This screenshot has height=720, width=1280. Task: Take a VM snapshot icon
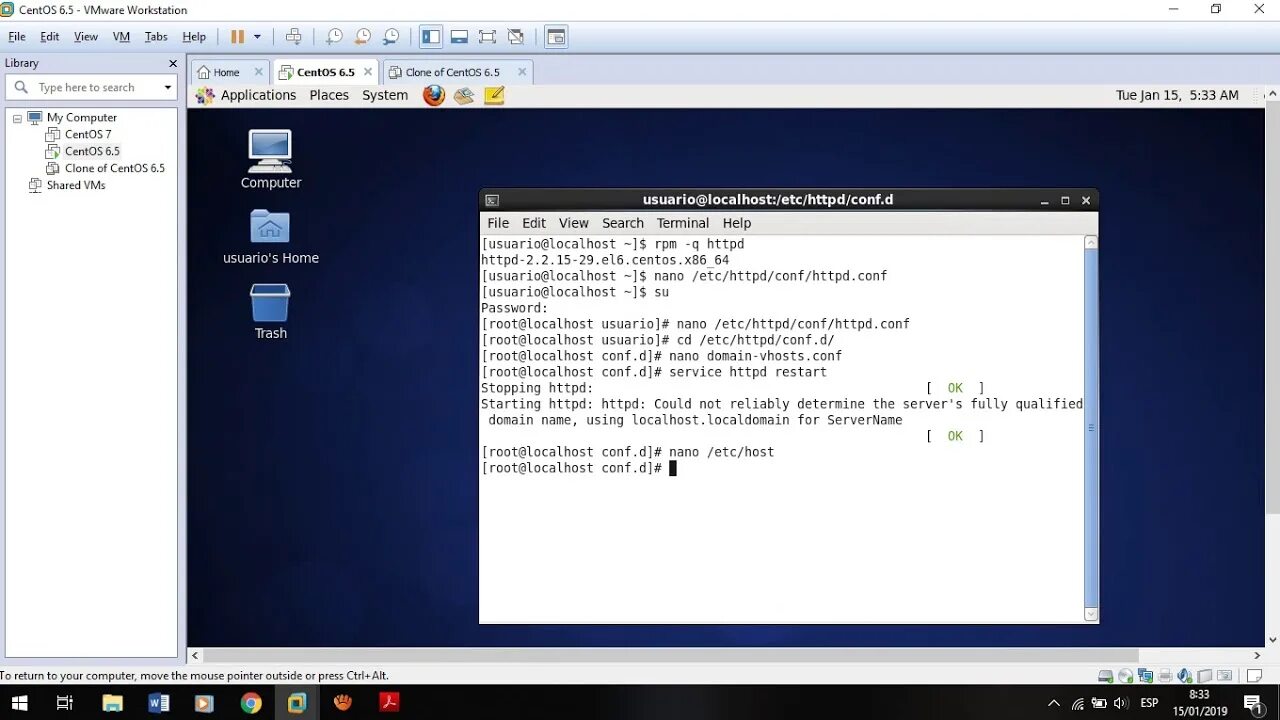point(334,37)
